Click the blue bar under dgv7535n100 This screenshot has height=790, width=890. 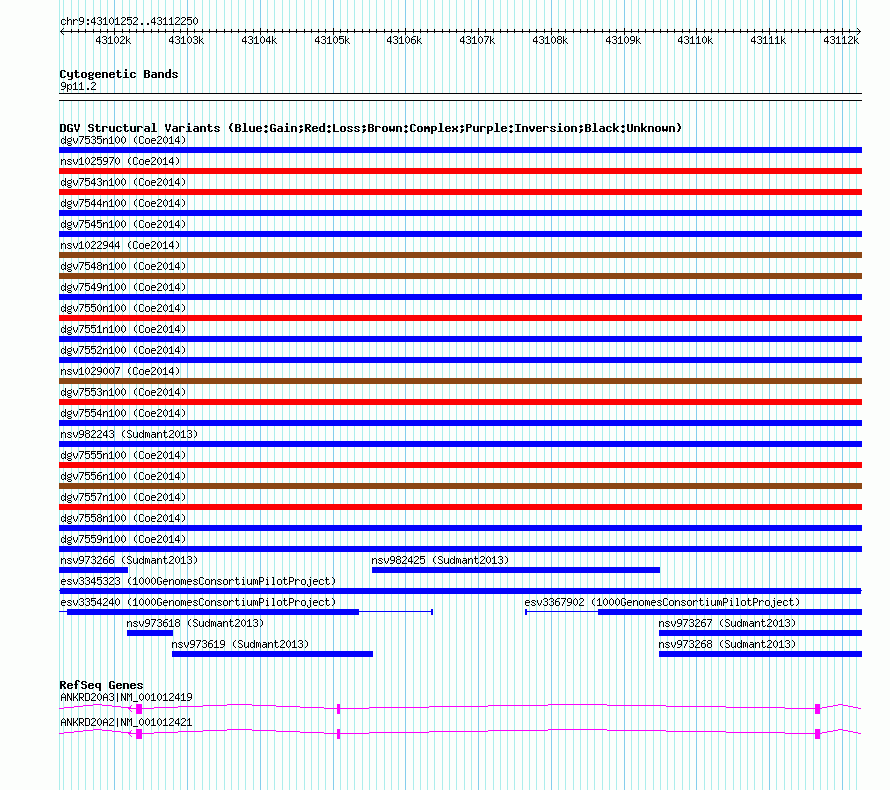point(460,150)
